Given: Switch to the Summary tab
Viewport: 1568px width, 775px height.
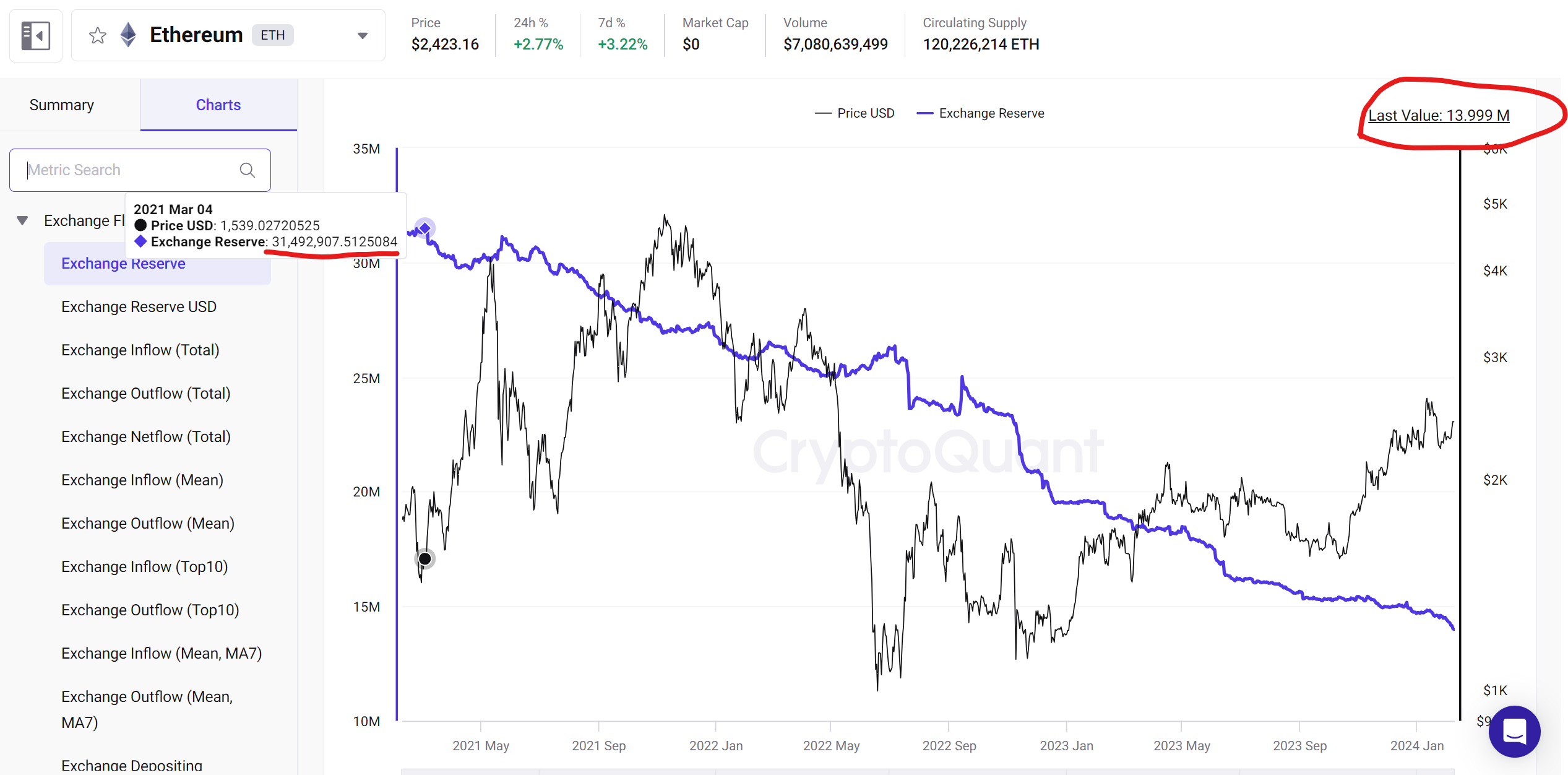Looking at the screenshot, I should pos(62,105).
